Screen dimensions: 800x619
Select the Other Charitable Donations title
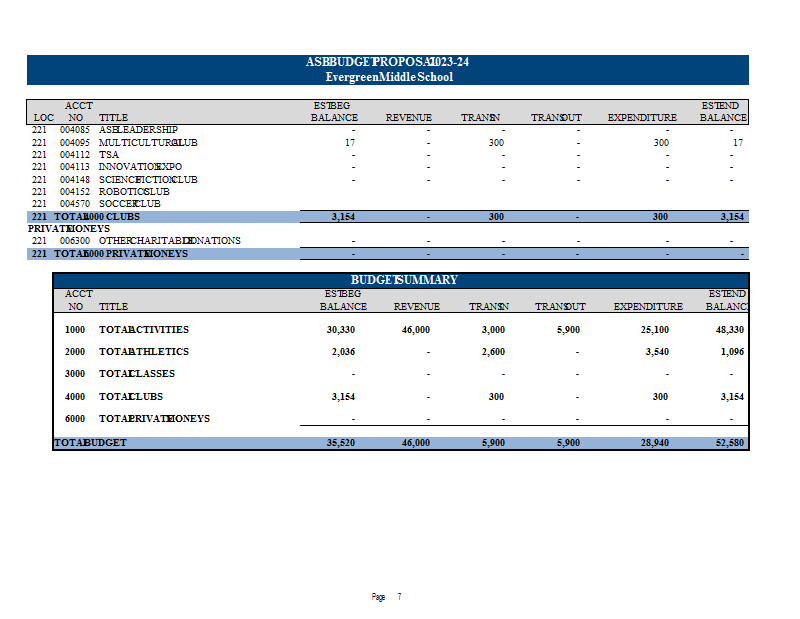coord(169,241)
